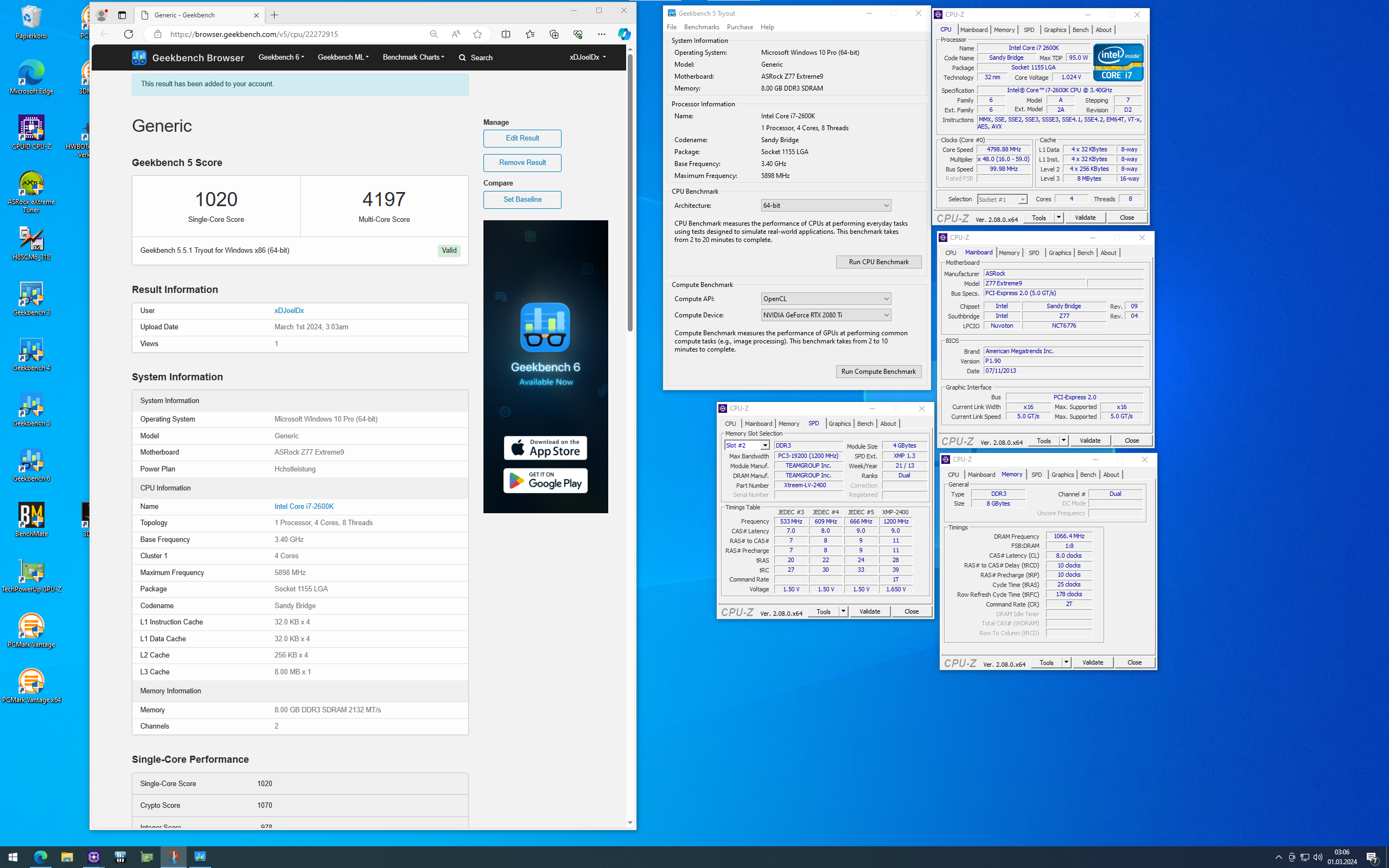The height and width of the screenshot is (868, 1389).
Task: Reload the Geekbench browser page
Action: point(129,34)
